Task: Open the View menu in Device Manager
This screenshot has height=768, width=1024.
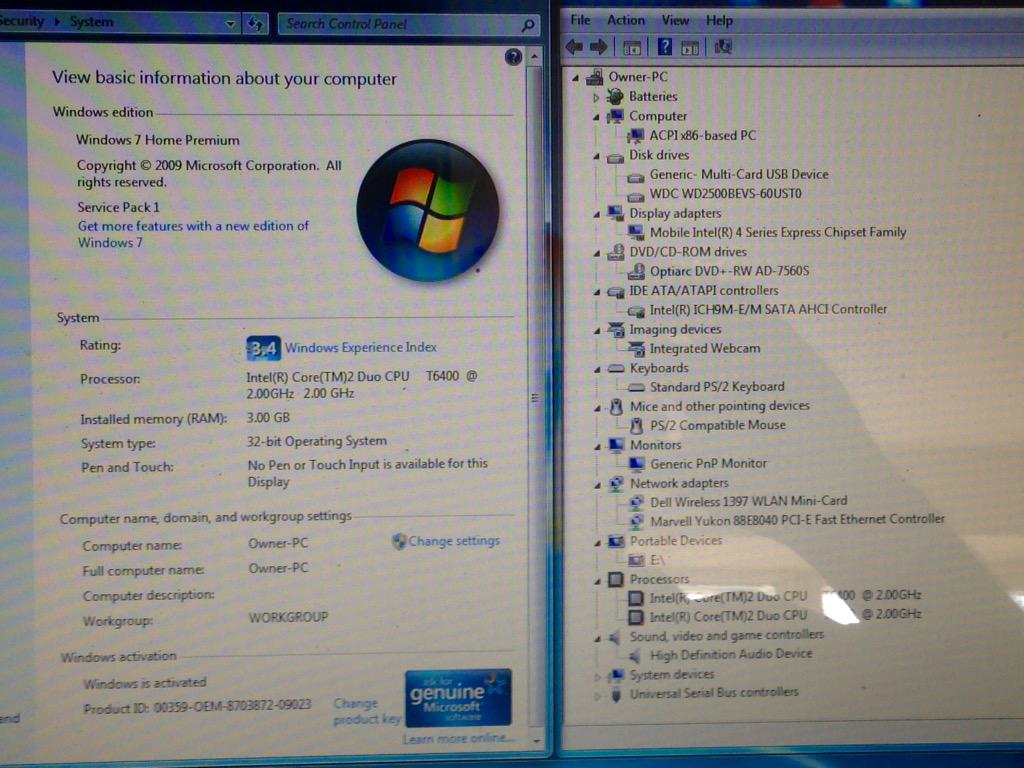Action: click(675, 19)
